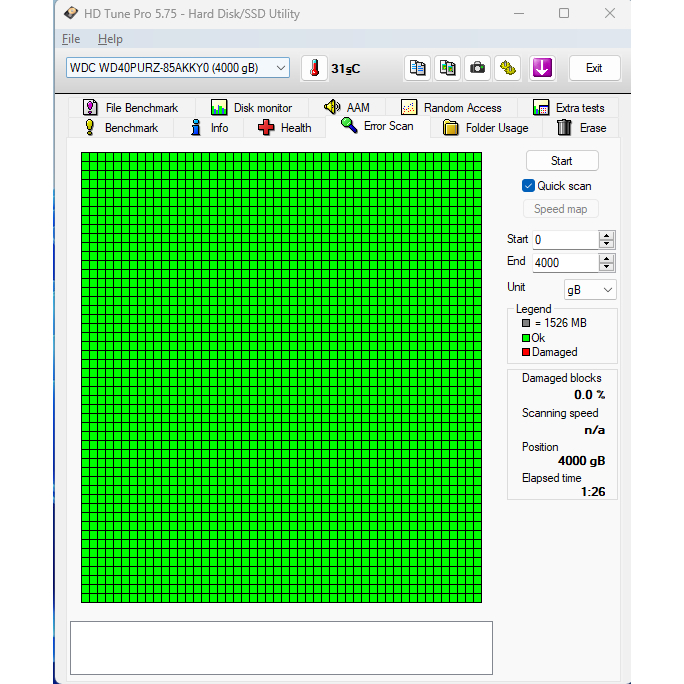Open the File menu

tap(71, 39)
